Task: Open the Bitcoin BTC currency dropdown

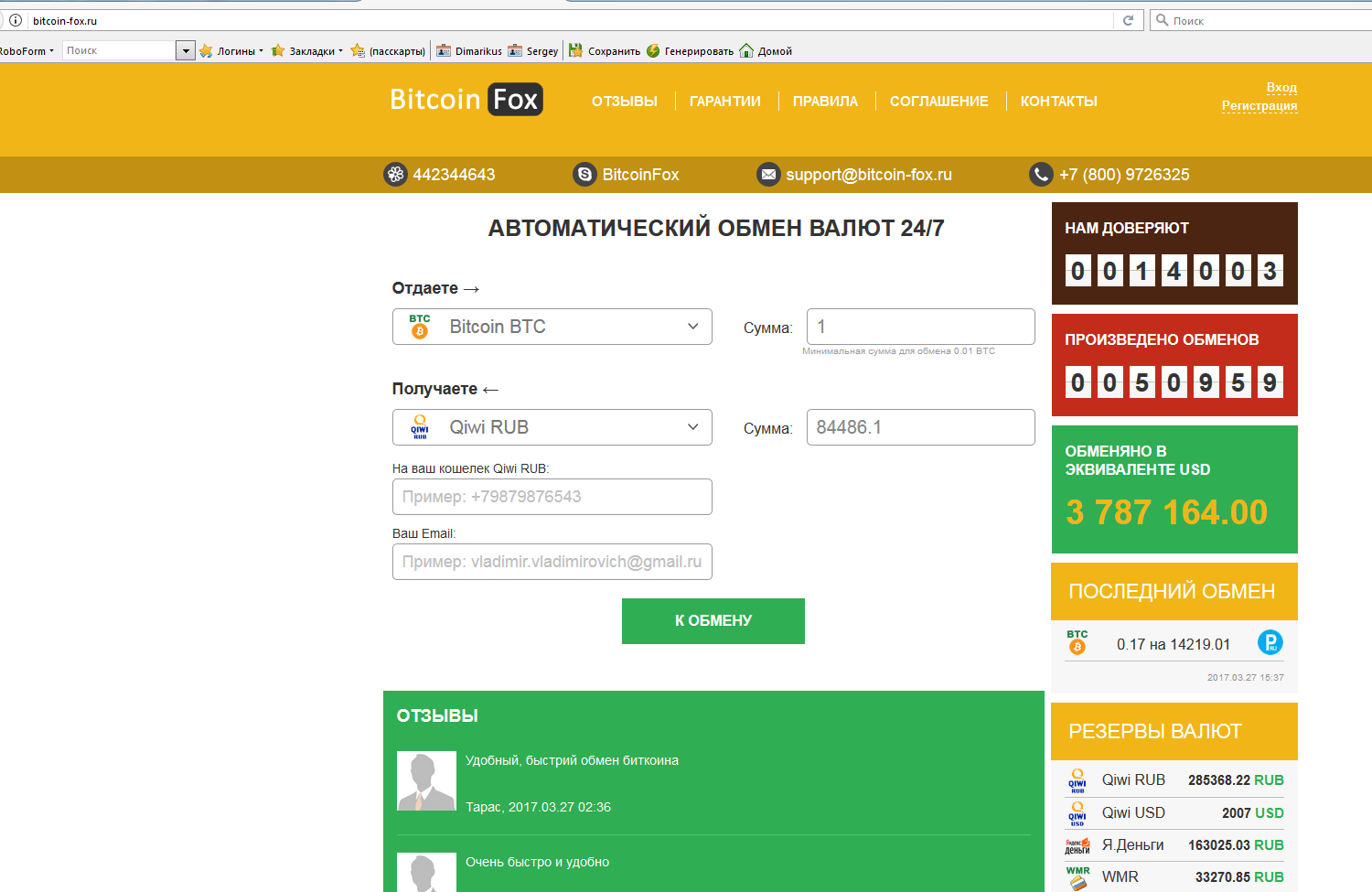Action: click(x=552, y=327)
